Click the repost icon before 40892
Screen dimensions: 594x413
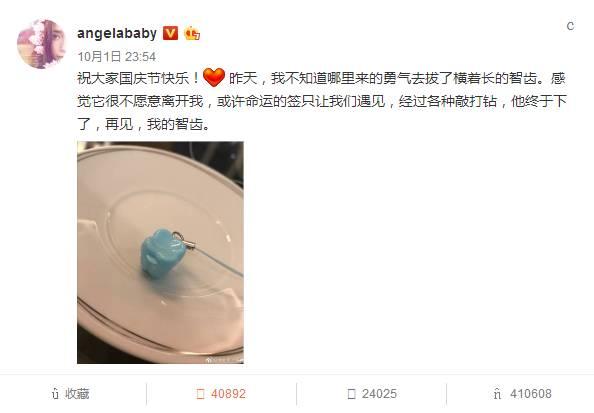click(200, 394)
